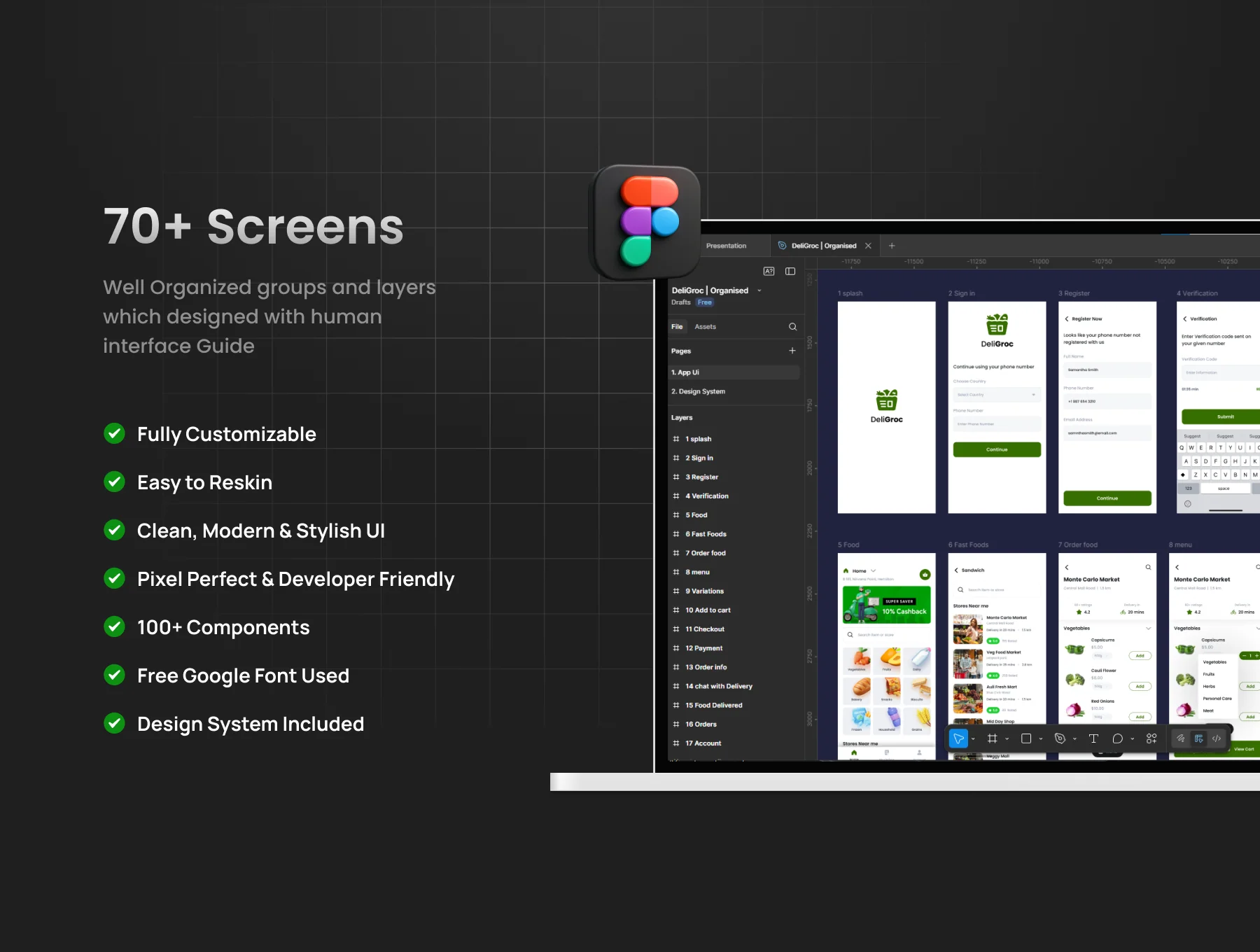
Task: Click the 6 Fast Foods frame title on canvas
Action: pyautogui.click(x=968, y=545)
